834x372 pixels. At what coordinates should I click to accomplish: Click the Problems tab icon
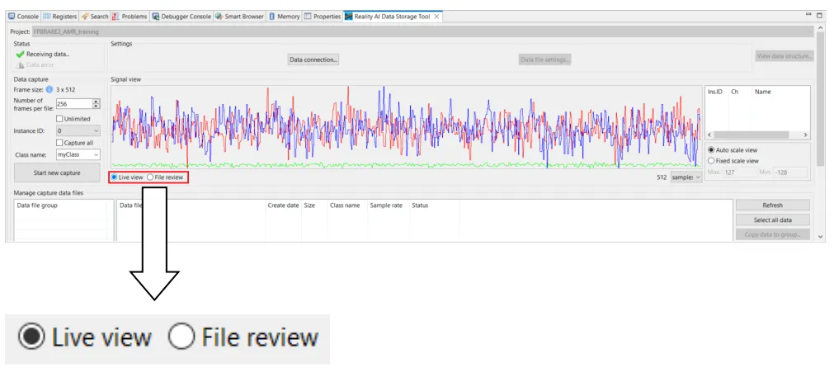coord(115,16)
